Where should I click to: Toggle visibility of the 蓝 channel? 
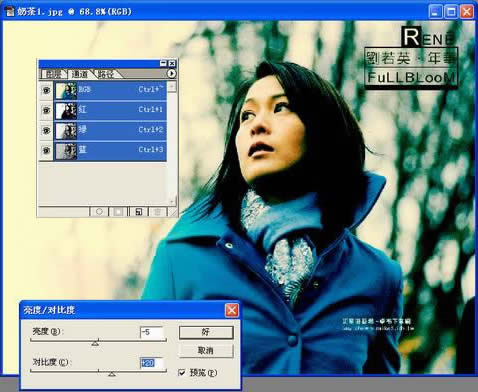pos(46,150)
